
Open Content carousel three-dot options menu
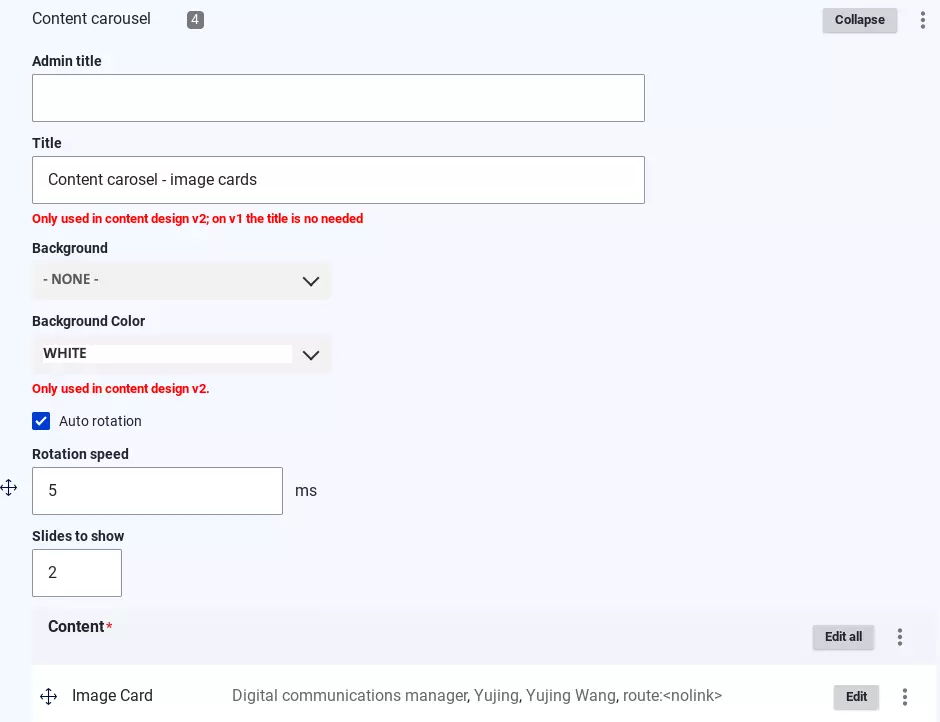922,20
